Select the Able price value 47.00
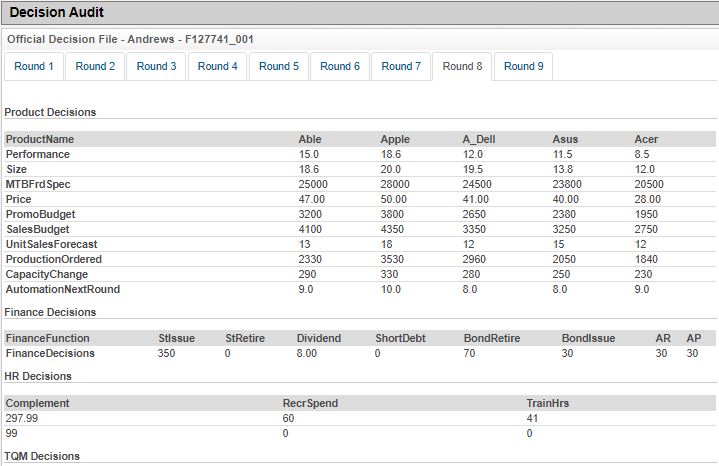The width and height of the screenshot is (719, 466). click(x=311, y=199)
